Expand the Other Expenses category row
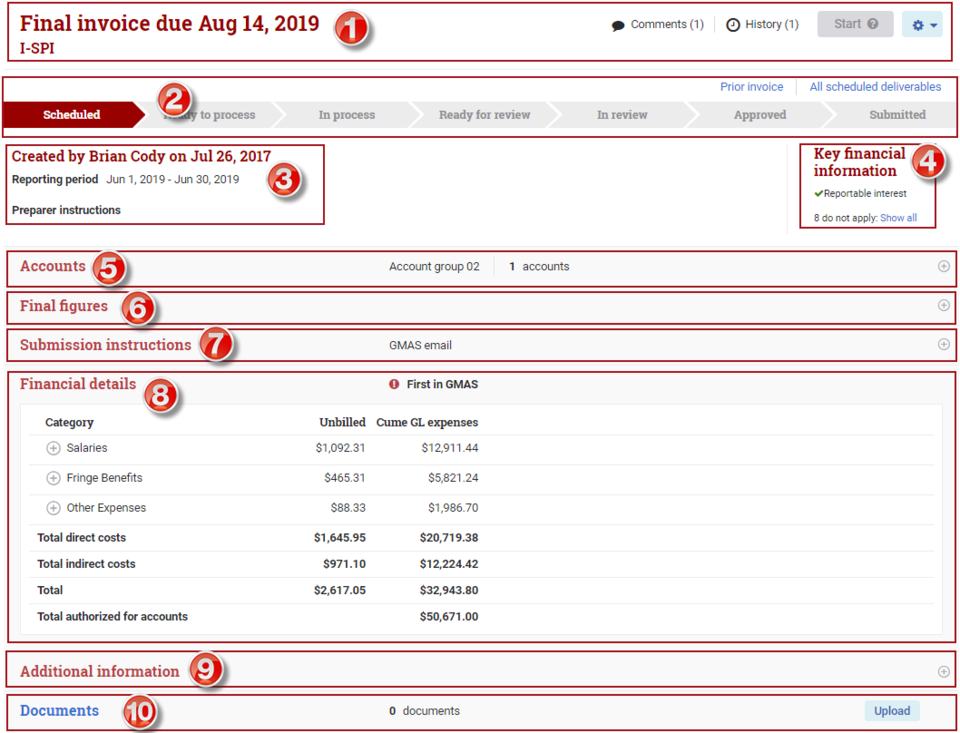The width and height of the screenshot is (960, 733). click(53, 508)
